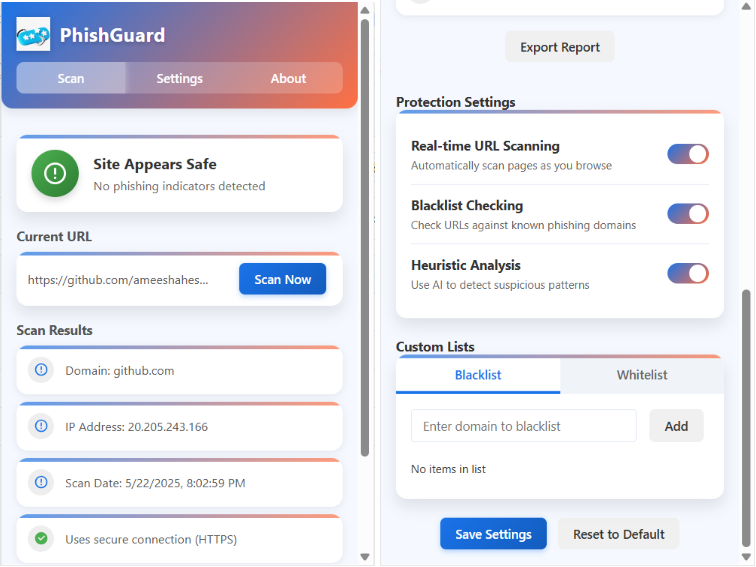The height and width of the screenshot is (567, 756).
Task: Click the Protection Settings heading
Action: [456, 102]
